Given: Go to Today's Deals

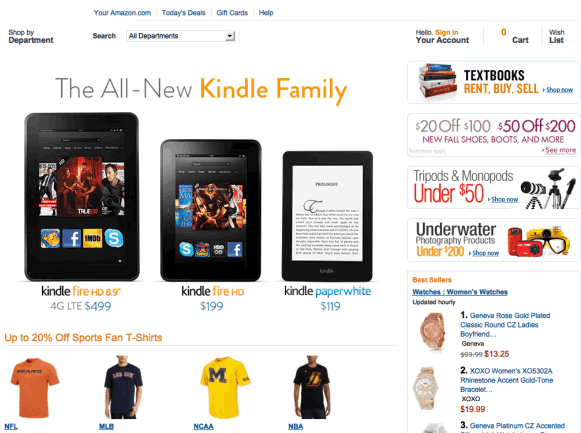Looking at the screenshot, I should tap(183, 13).
